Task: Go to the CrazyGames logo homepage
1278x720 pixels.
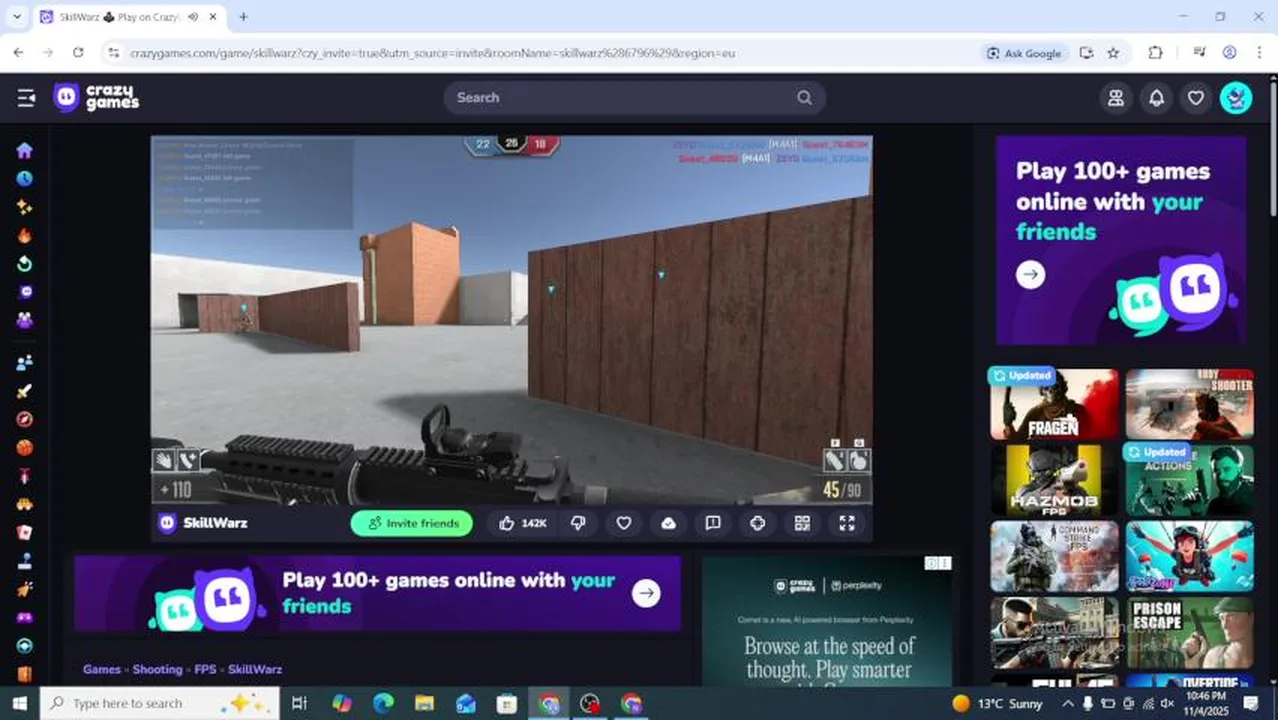Action: click(x=96, y=97)
